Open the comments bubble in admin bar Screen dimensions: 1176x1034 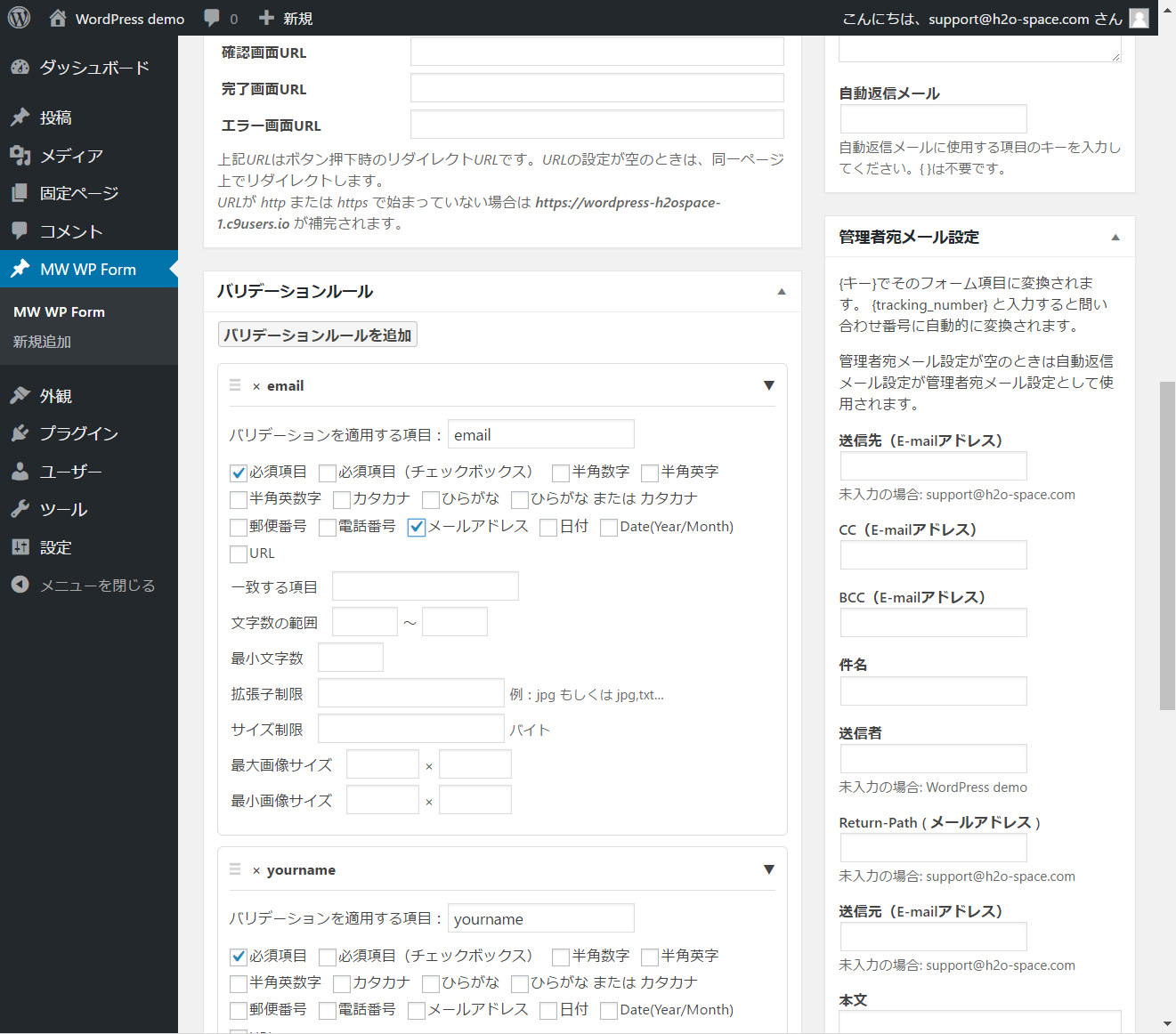coord(212,18)
